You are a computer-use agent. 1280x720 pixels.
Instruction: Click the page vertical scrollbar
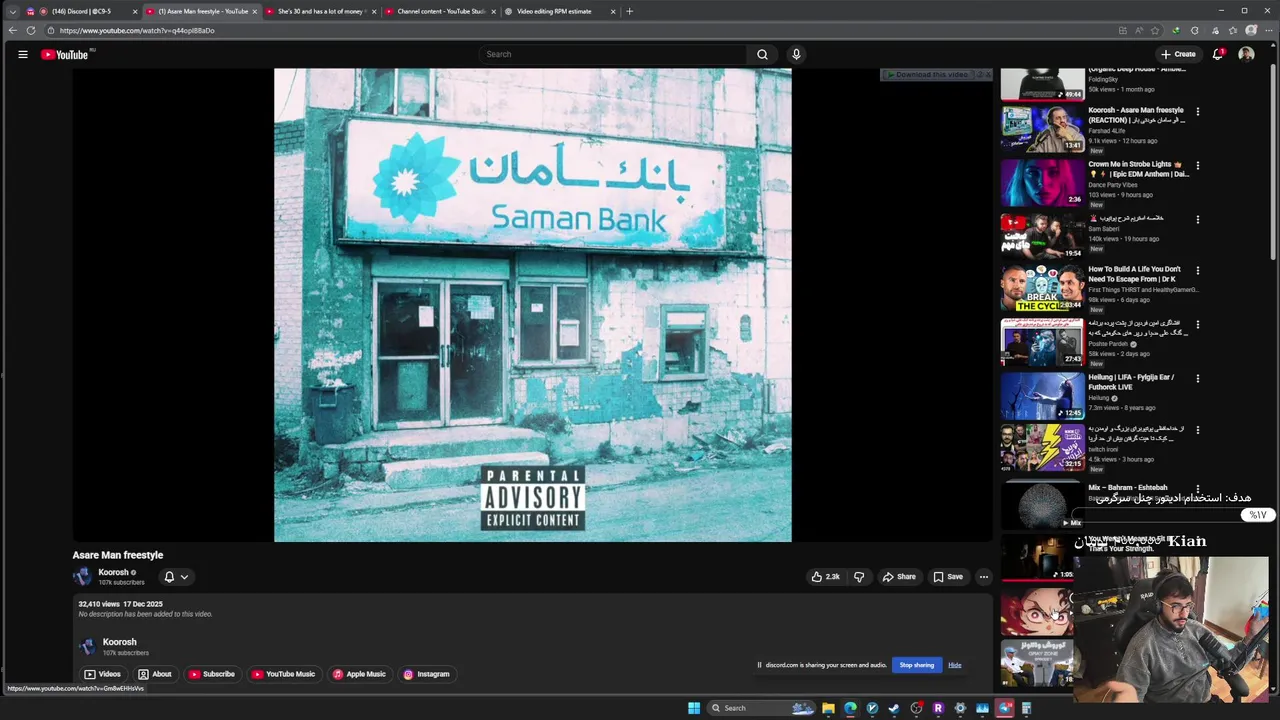tap(1275, 160)
